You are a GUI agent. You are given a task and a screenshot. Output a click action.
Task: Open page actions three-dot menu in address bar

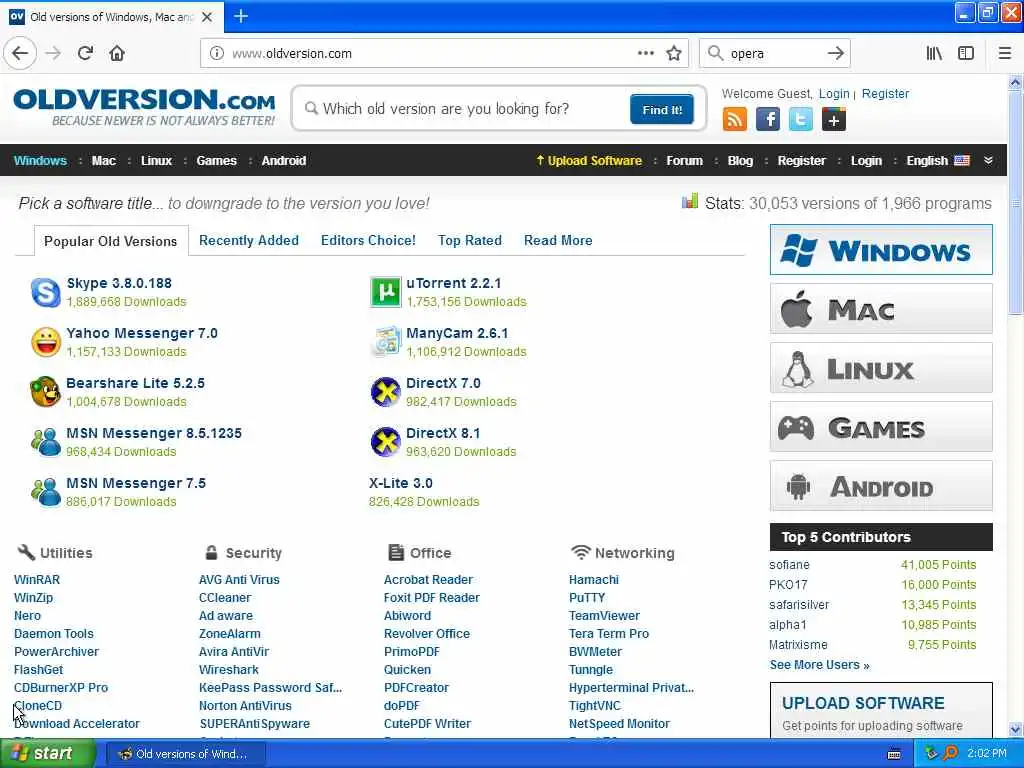click(645, 53)
